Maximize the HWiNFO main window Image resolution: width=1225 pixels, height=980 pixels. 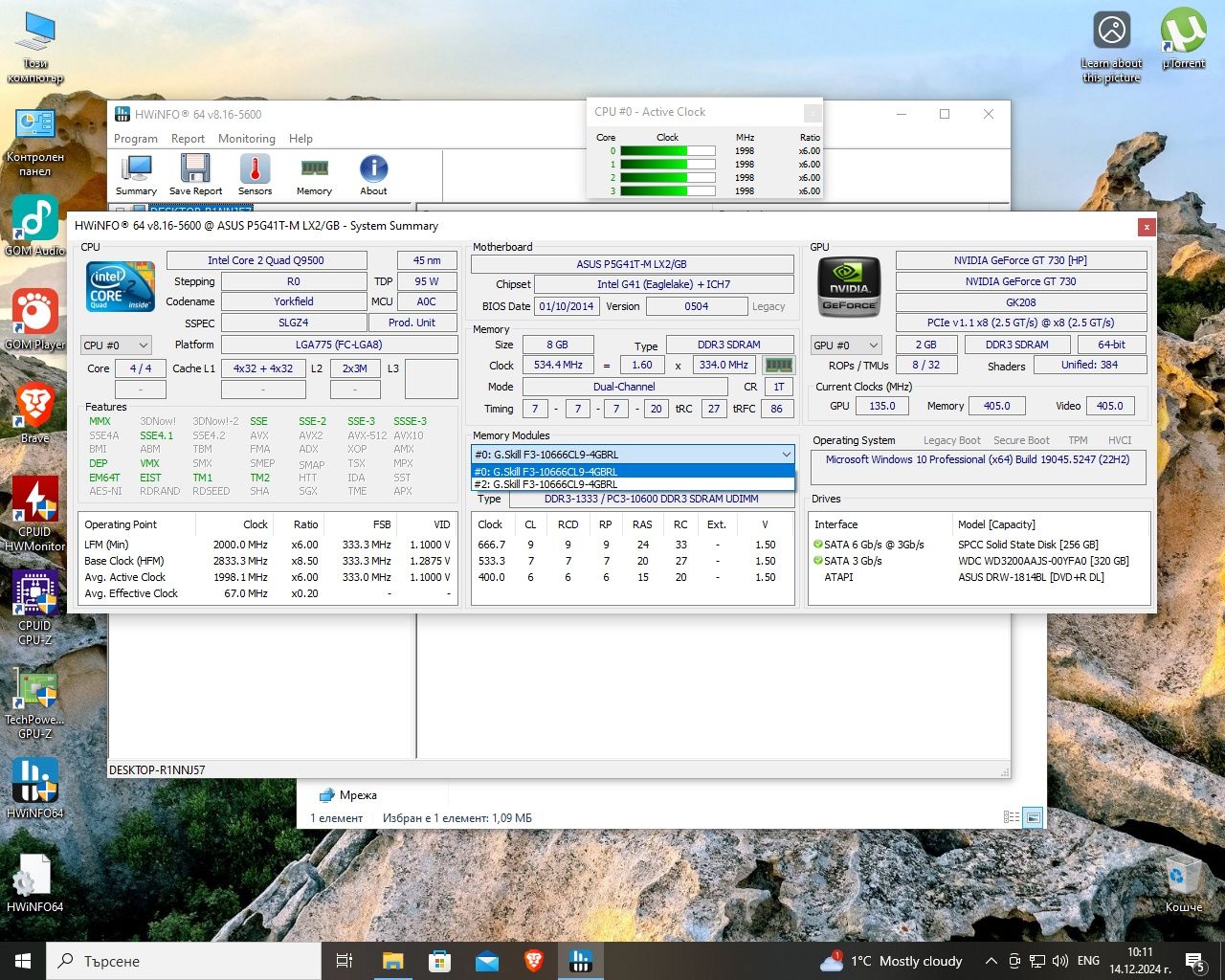click(945, 114)
